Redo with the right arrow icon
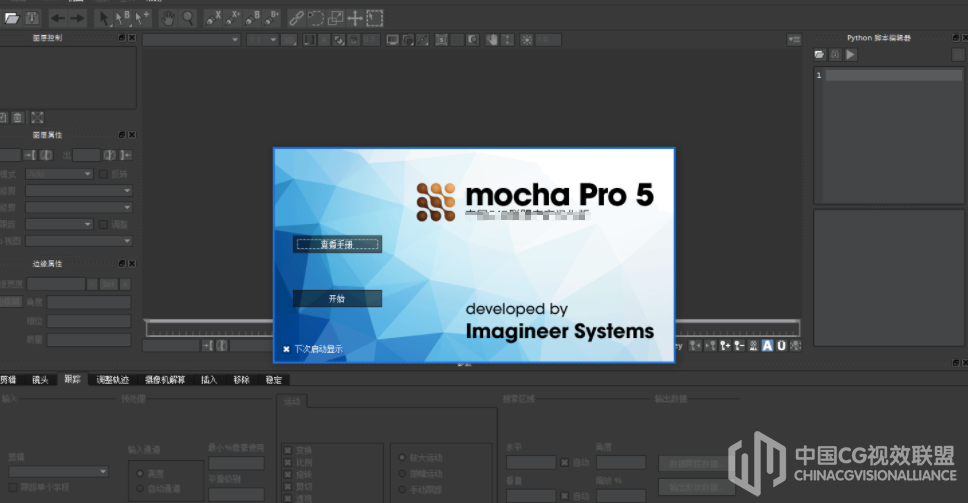The width and height of the screenshot is (968, 503). pos(77,19)
